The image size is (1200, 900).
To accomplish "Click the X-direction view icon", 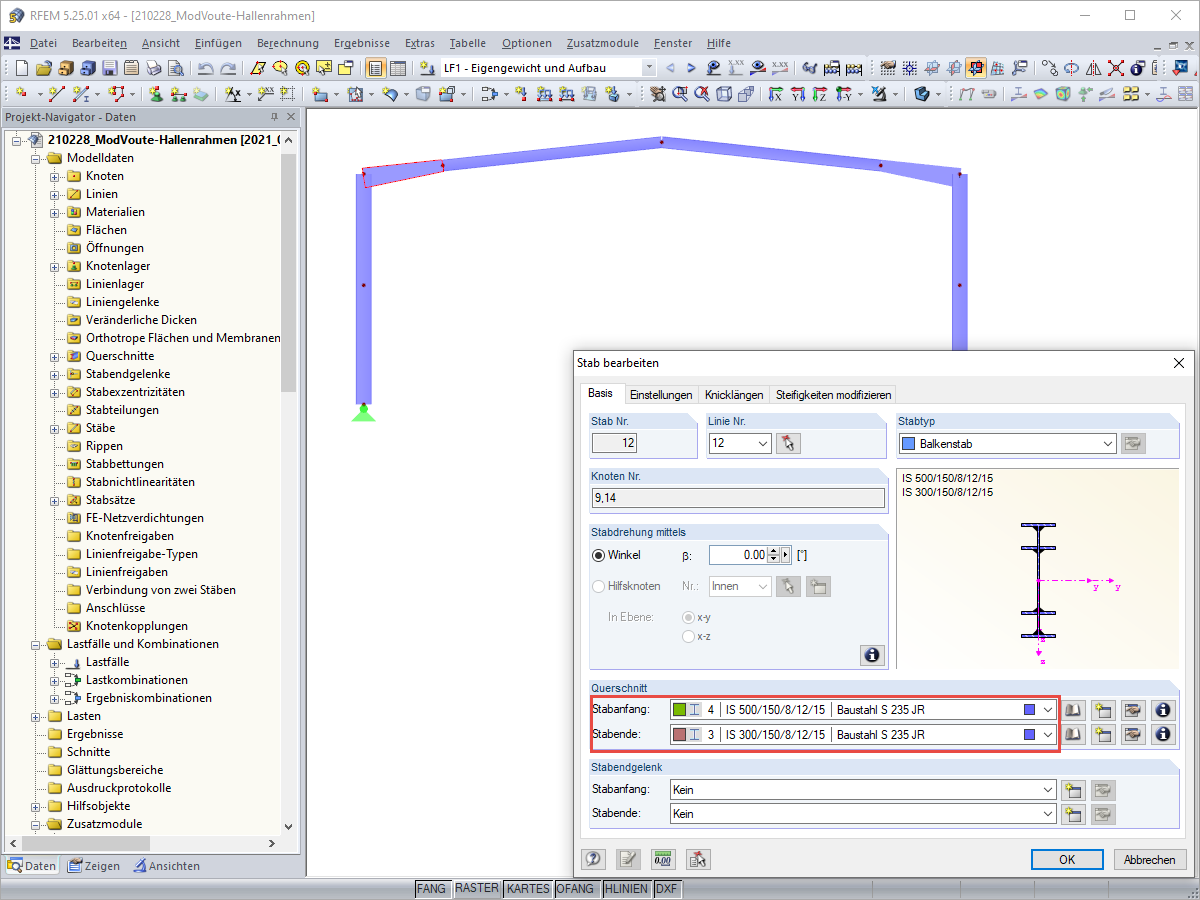I will pos(775,94).
